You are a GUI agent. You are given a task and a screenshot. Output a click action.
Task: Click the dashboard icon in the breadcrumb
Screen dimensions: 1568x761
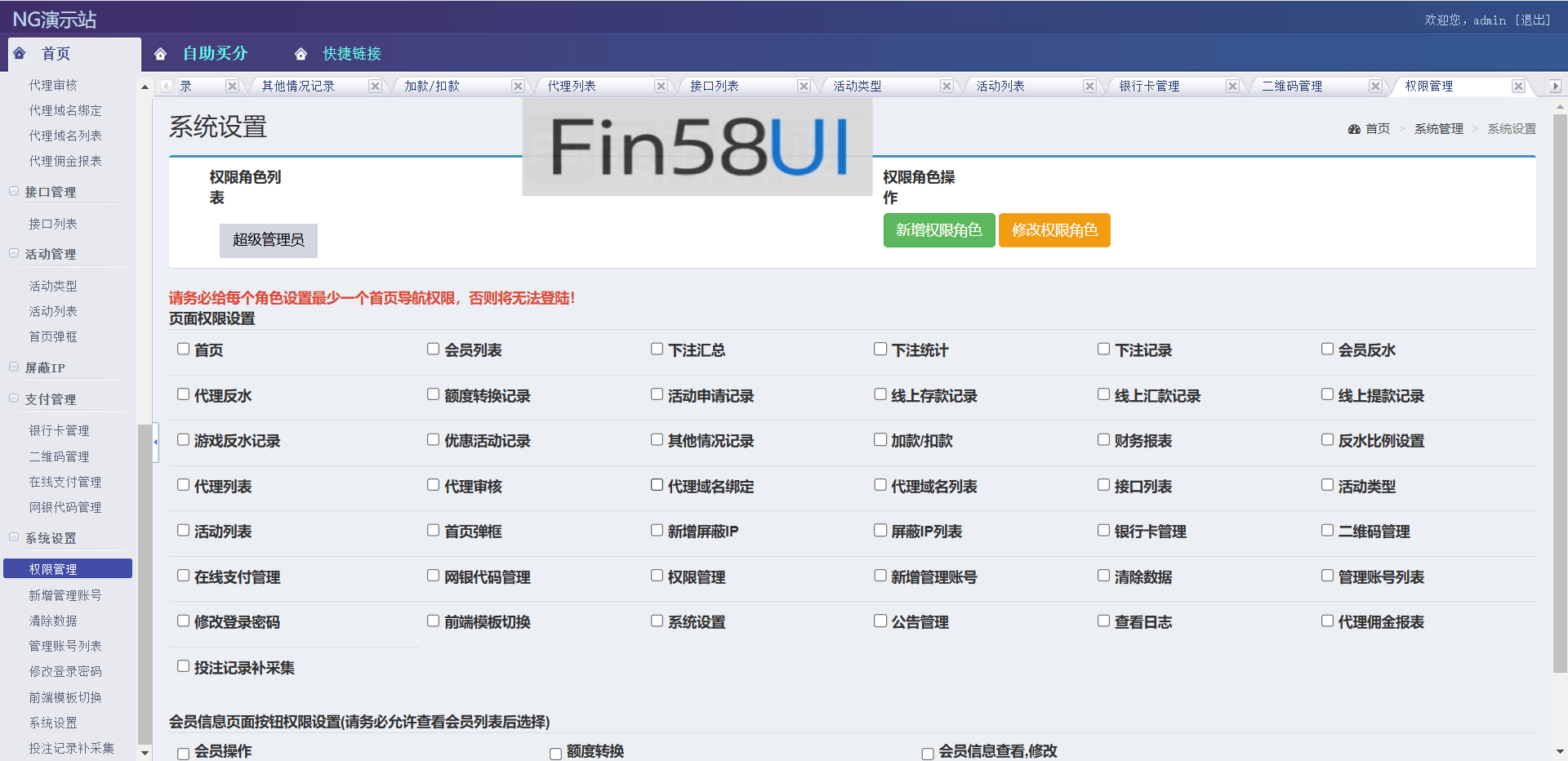click(1354, 129)
